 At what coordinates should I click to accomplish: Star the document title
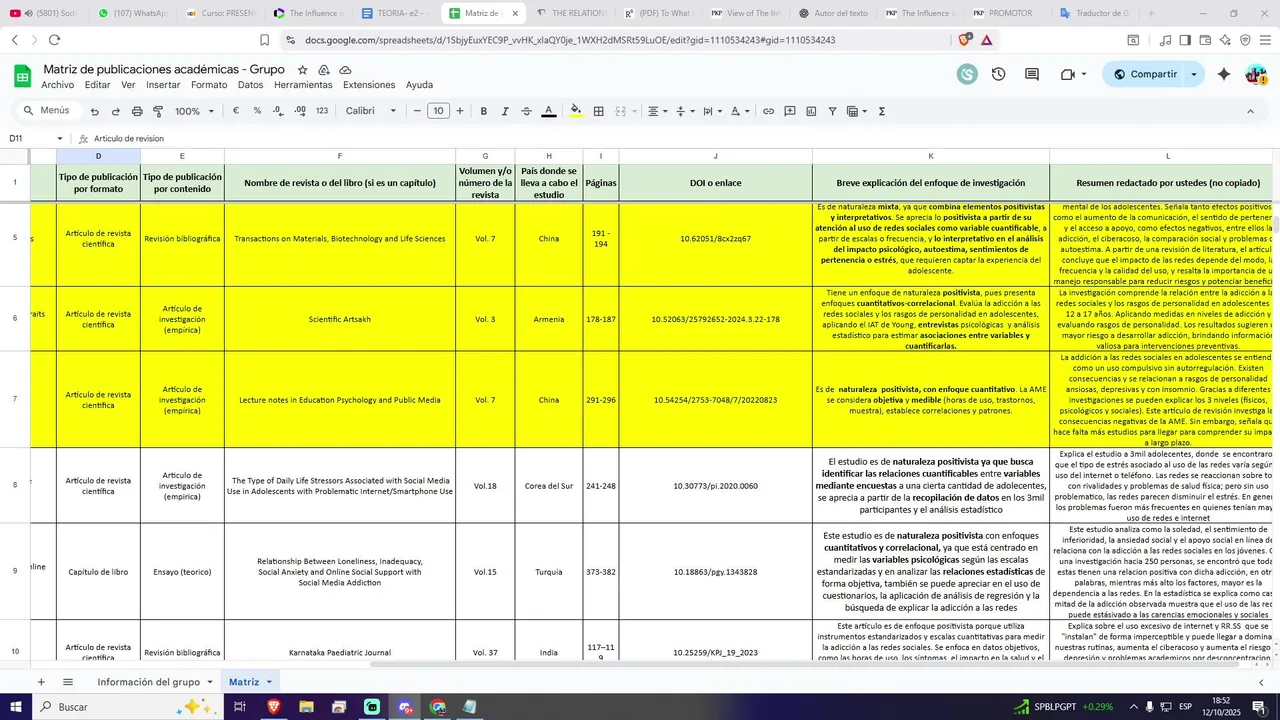(x=302, y=70)
